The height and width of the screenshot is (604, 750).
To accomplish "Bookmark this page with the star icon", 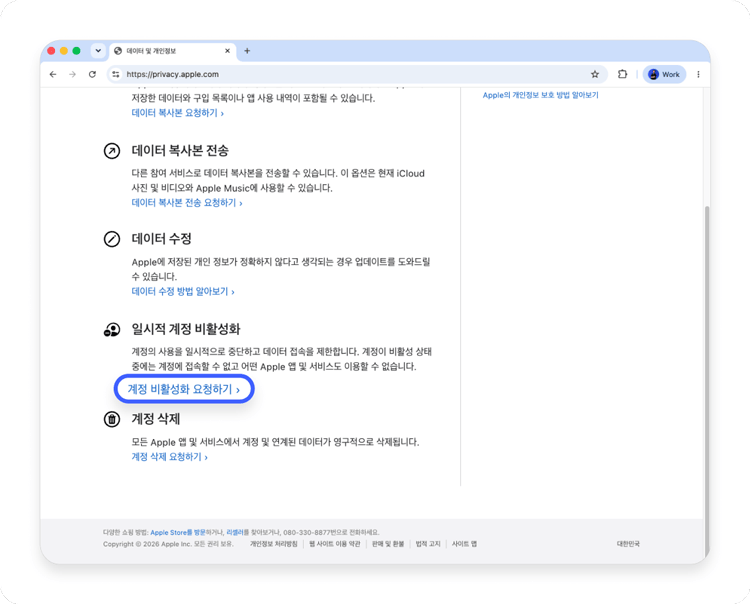I will tap(595, 74).
